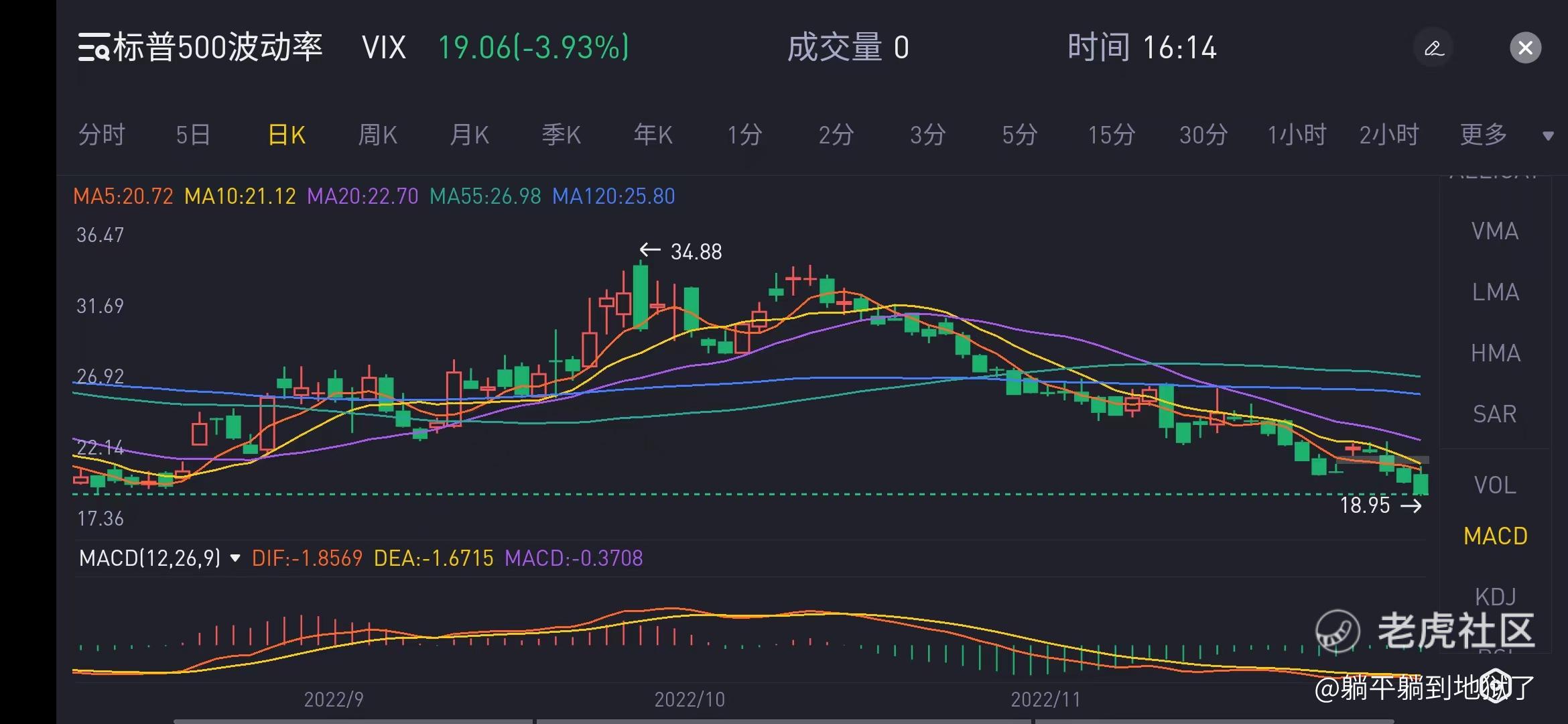The width and height of the screenshot is (1568, 724).
Task: Switch to 15分 interval
Action: click(x=1111, y=135)
